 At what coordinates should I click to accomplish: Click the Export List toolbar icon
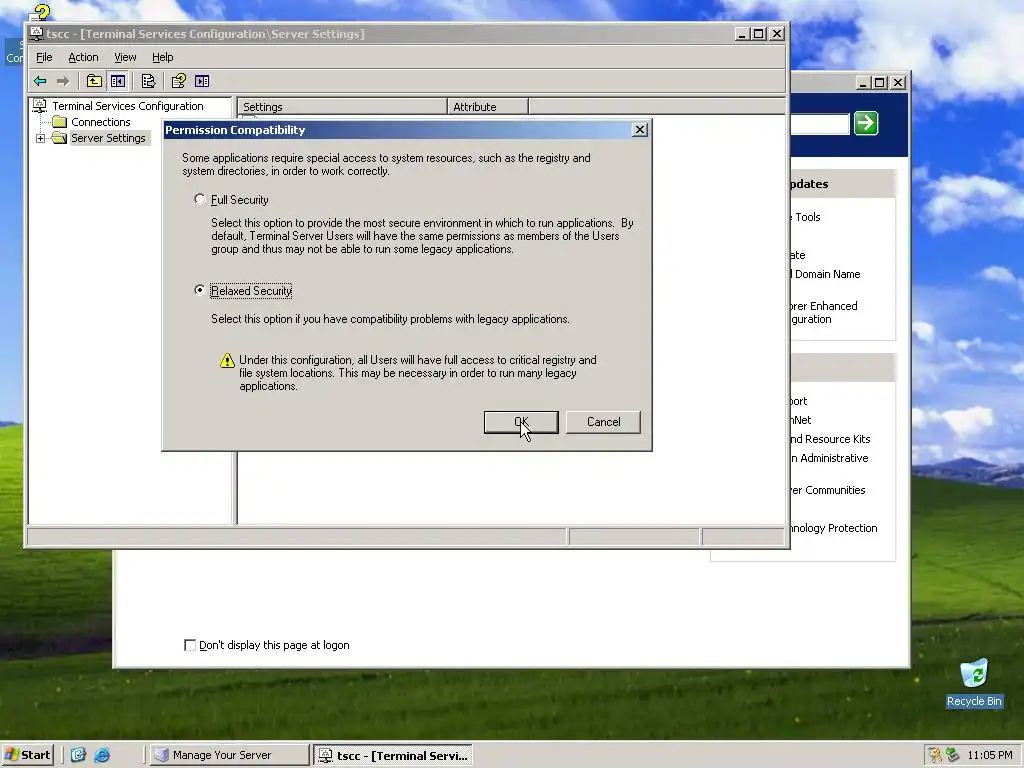[148, 81]
